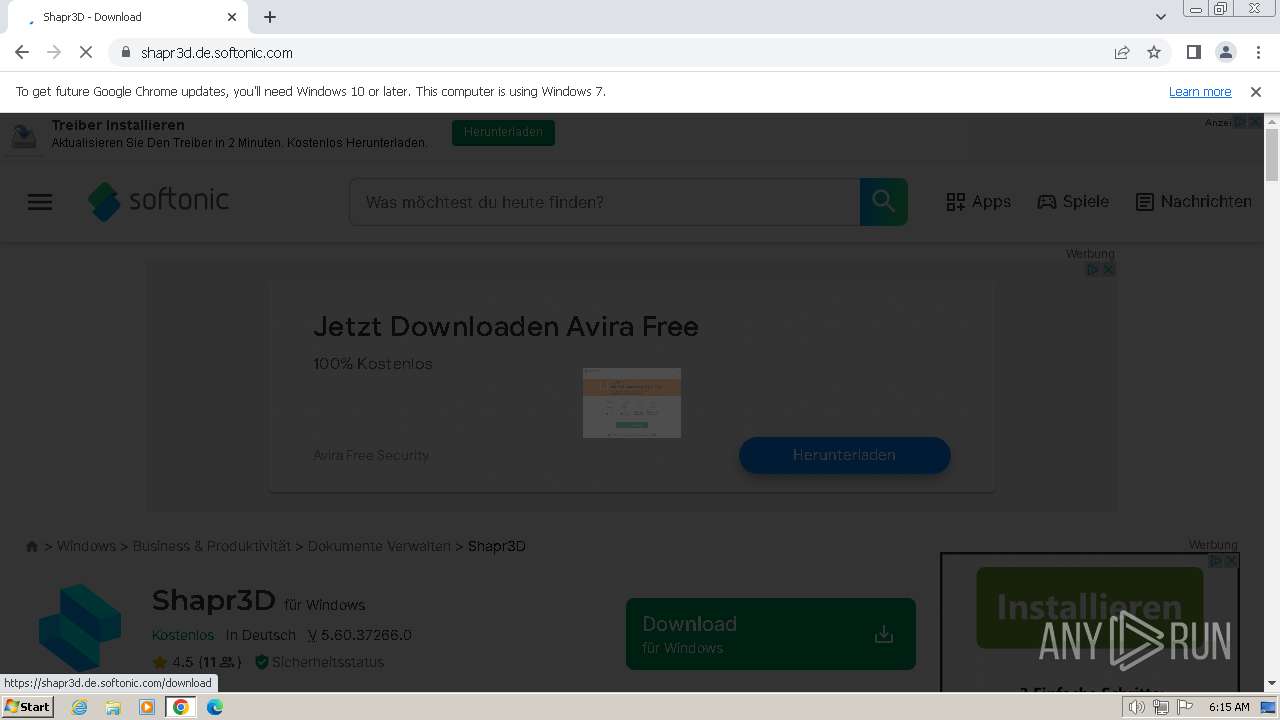Stop loading the page
The width and height of the screenshot is (1280, 720).
(86, 52)
